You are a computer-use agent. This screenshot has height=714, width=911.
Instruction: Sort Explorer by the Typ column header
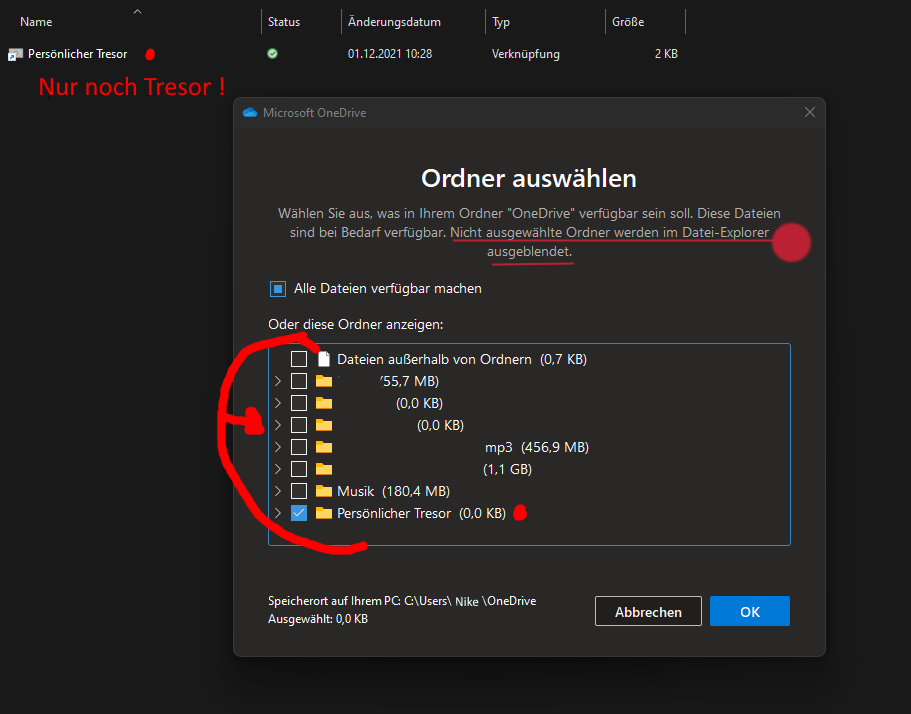(501, 22)
